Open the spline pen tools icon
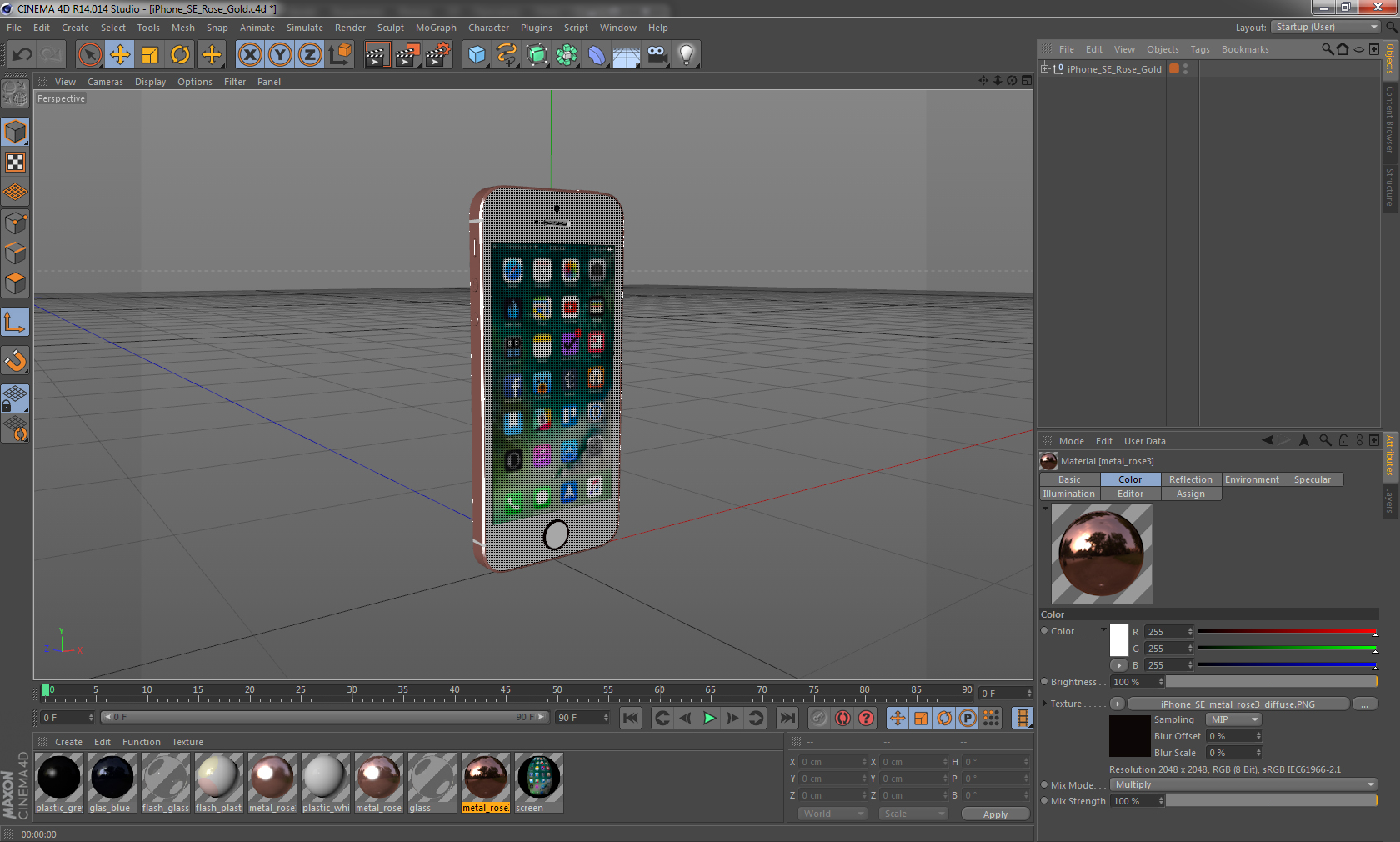 [x=507, y=55]
